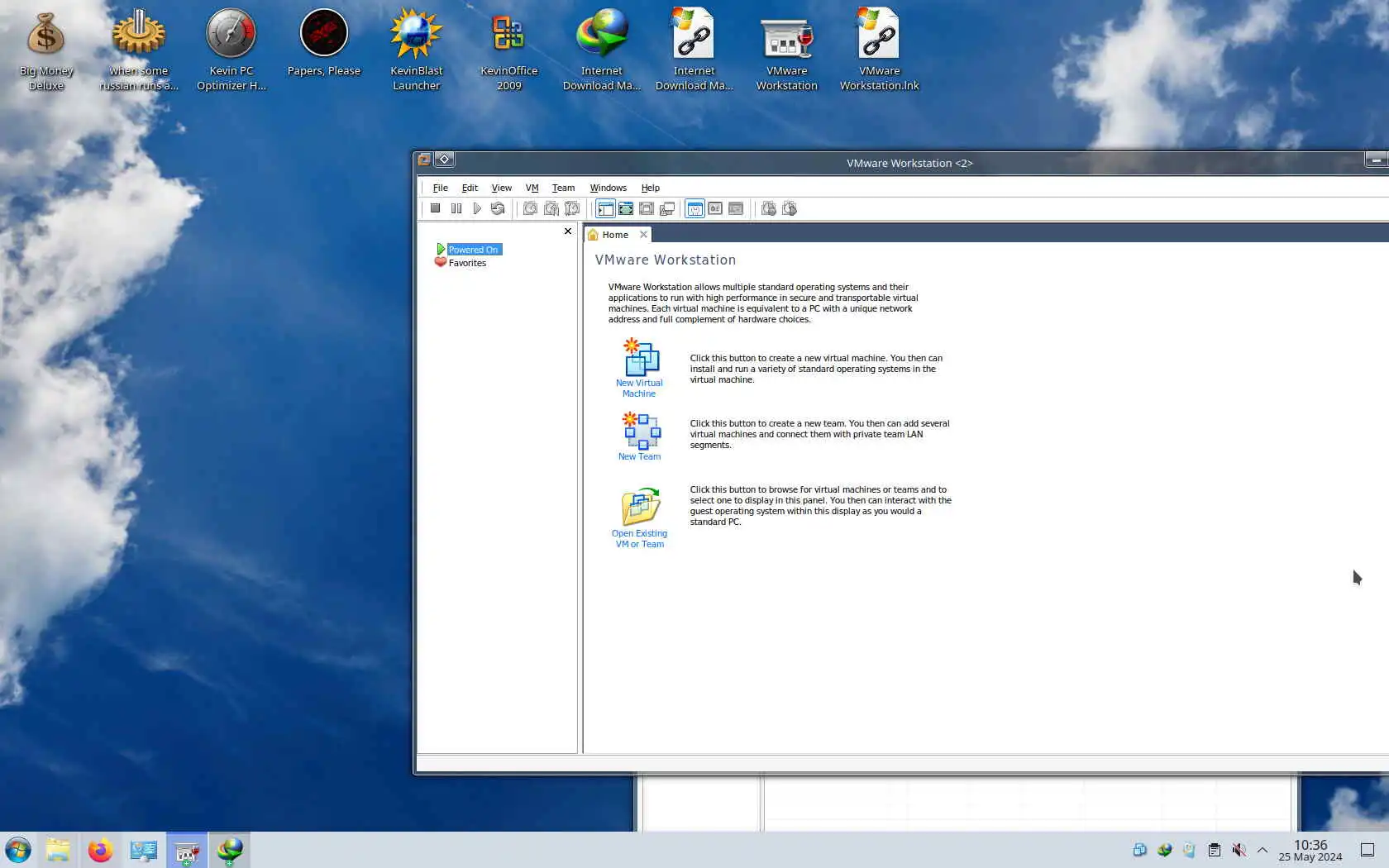Minimize the VMware Workstation window
The width and height of the screenshot is (1389, 868).
(x=1376, y=160)
